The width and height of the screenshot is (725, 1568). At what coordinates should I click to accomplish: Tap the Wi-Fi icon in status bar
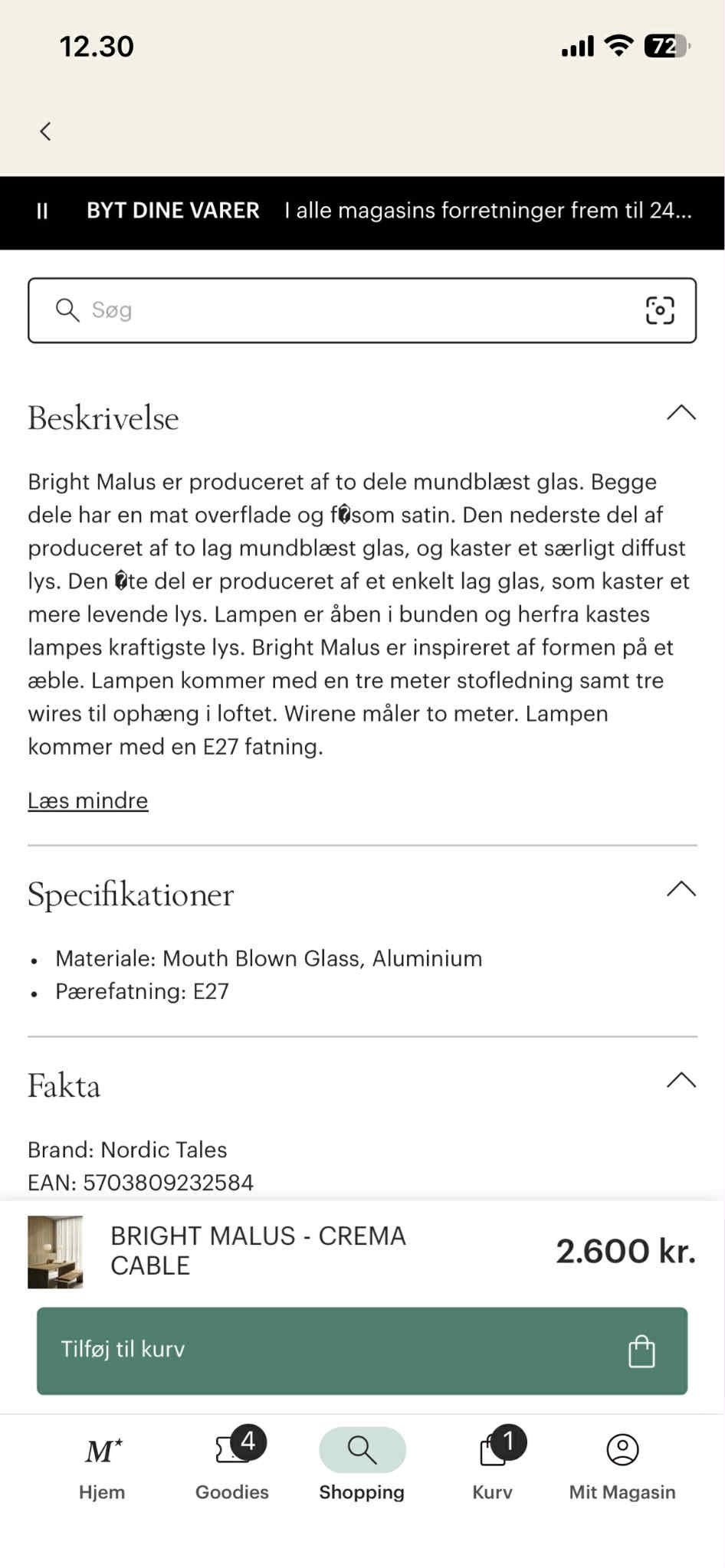click(x=618, y=46)
